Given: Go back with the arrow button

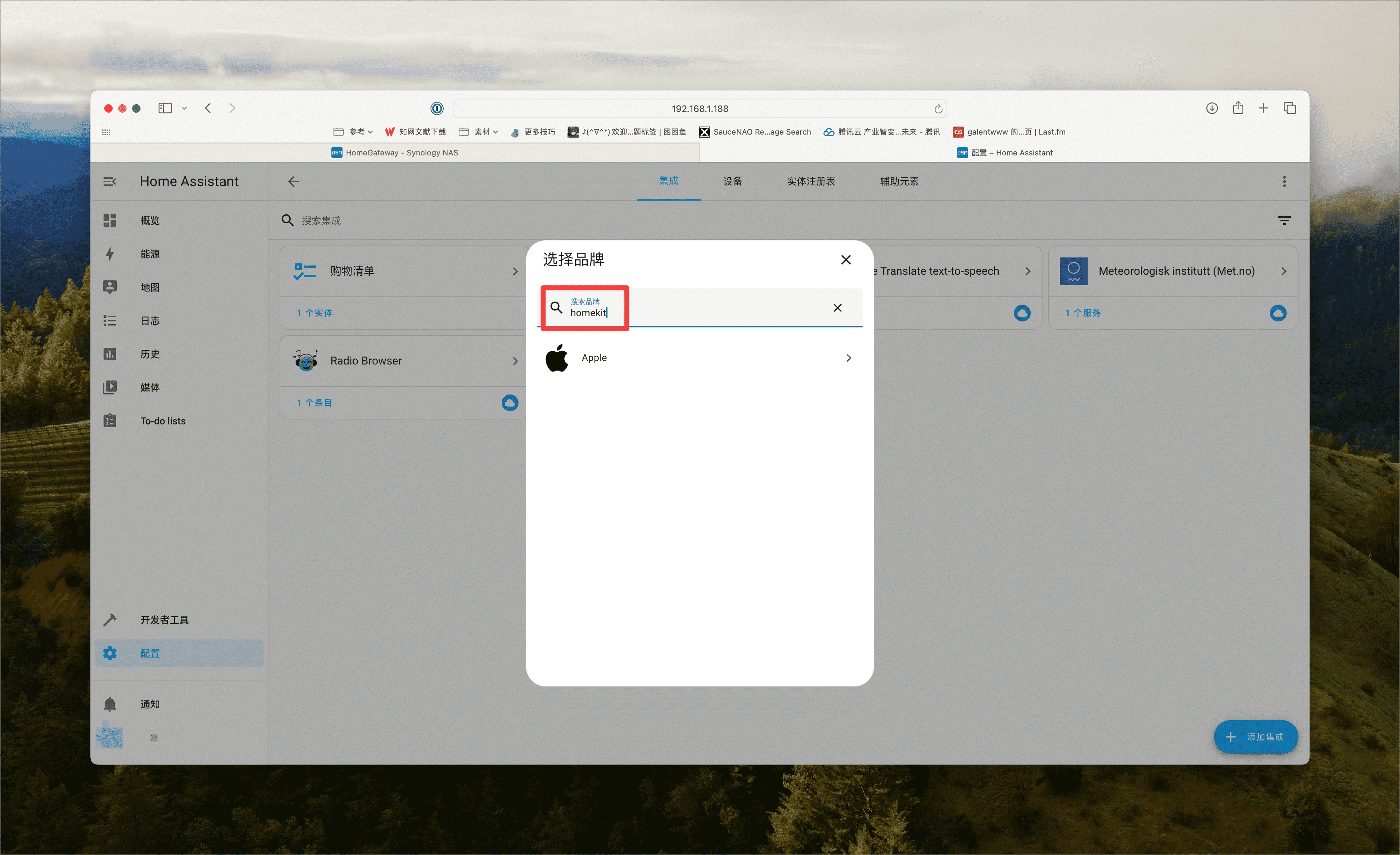Looking at the screenshot, I should click(x=293, y=181).
